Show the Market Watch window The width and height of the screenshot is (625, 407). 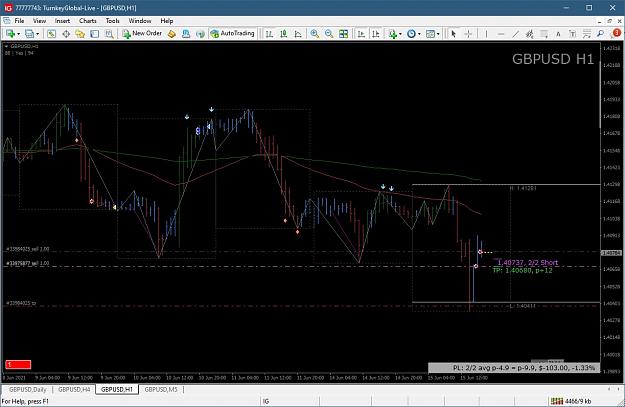(x=51, y=34)
